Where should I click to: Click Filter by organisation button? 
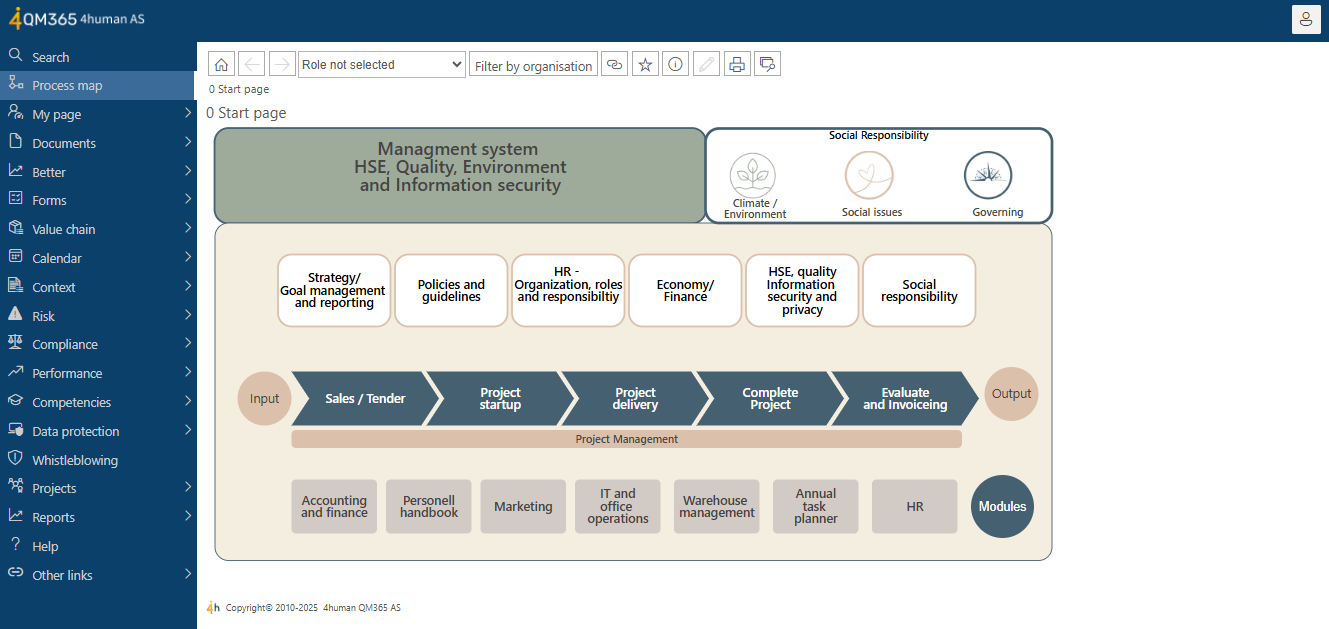[x=533, y=65]
